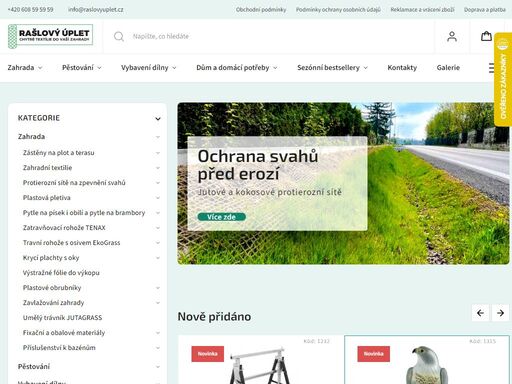Open Plastová pletiva category
512x384 pixels.
(47, 198)
